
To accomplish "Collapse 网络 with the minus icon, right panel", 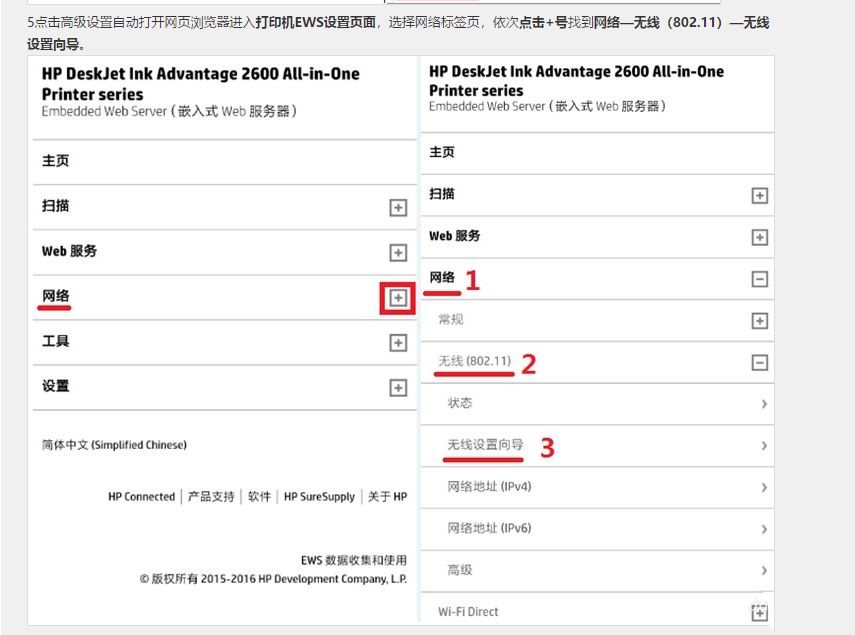I will [760, 279].
